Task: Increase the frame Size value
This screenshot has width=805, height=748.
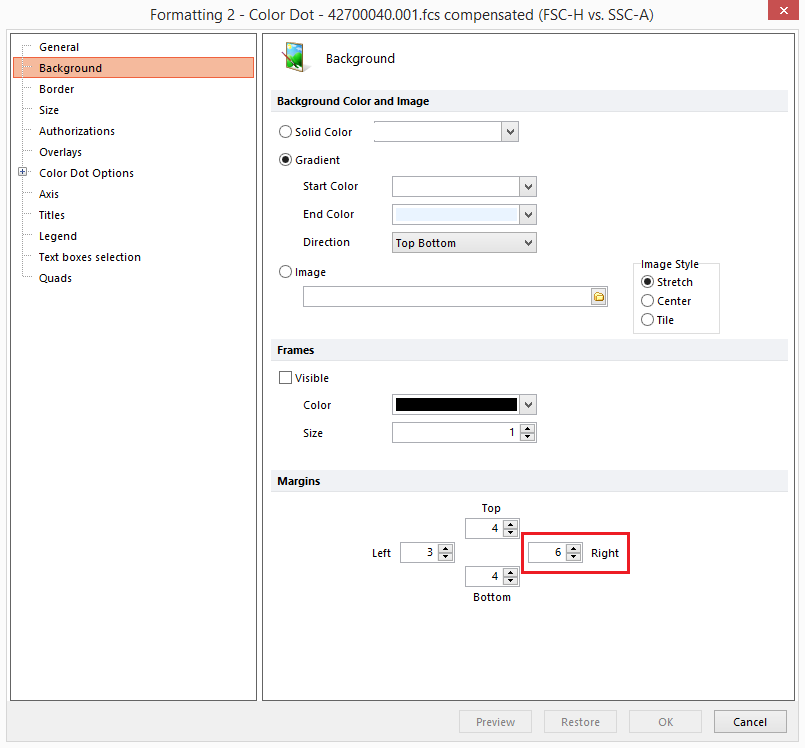Action: click(528, 428)
